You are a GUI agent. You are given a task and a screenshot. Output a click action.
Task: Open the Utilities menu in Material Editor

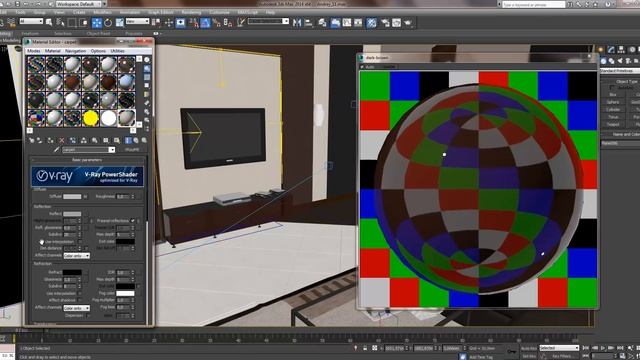118,51
